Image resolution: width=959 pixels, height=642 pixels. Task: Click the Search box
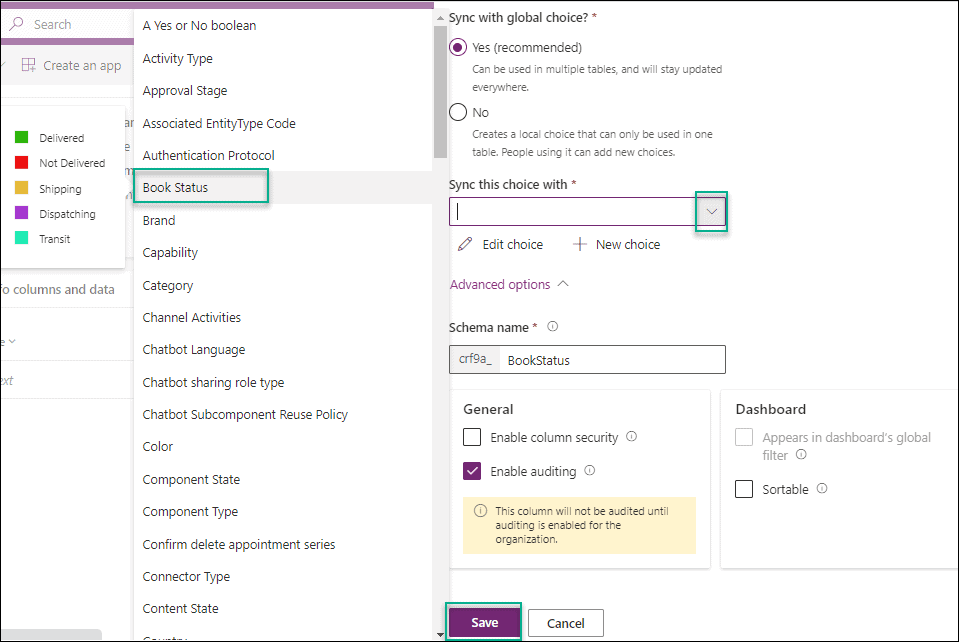click(x=67, y=24)
